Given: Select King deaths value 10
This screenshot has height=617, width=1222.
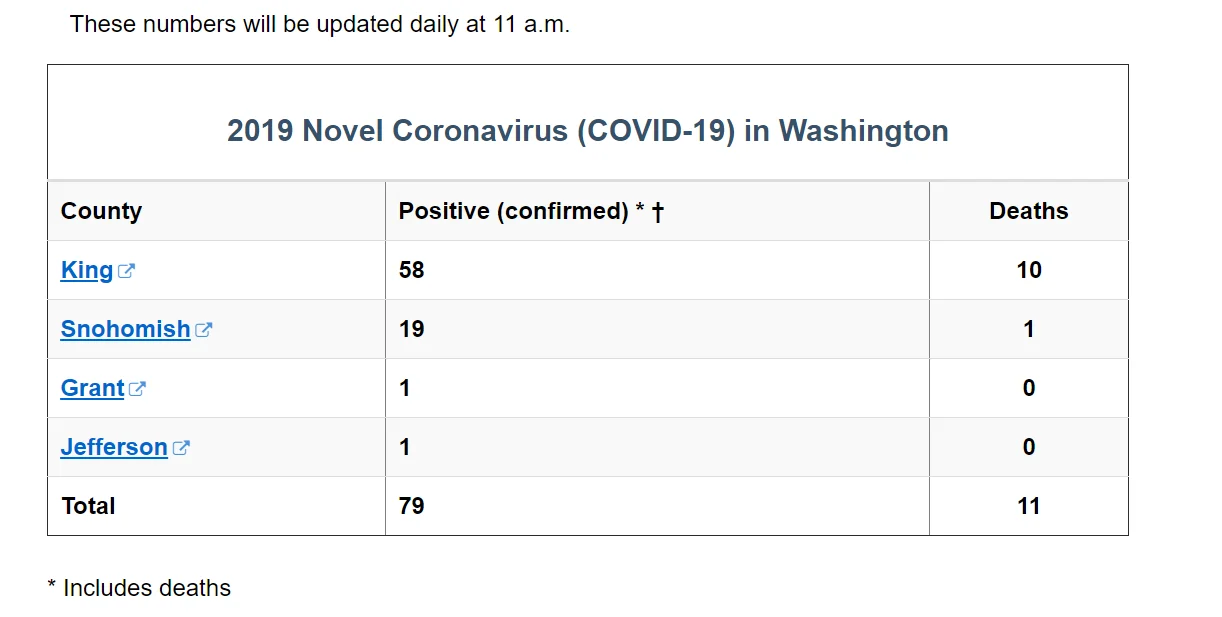Looking at the screenshot, I should [x=1029, y=270].
